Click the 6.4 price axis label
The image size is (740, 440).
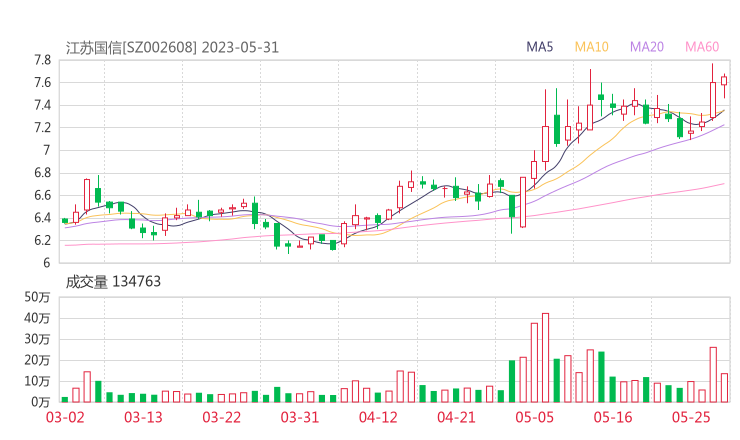coord(42,218)
